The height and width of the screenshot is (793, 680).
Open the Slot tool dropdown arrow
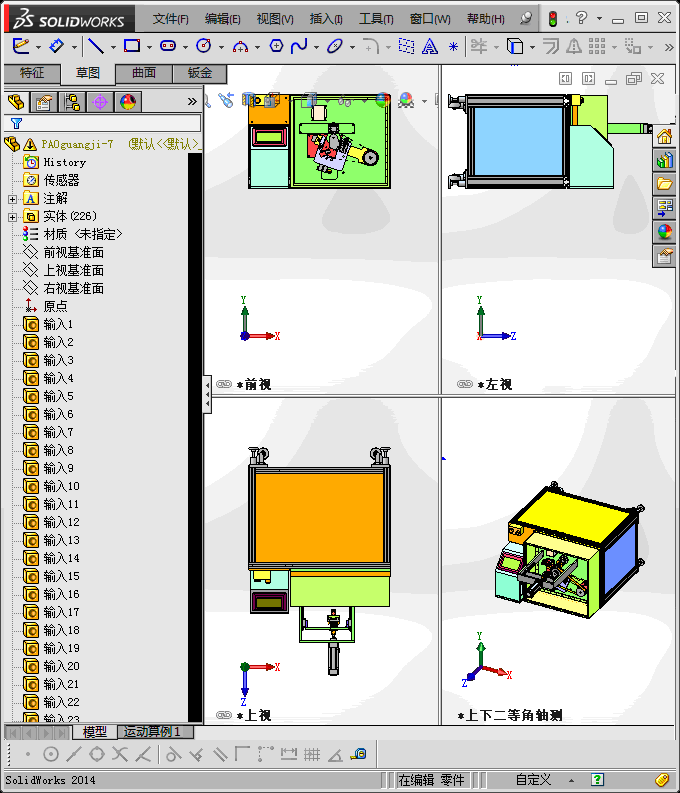click(x=185, y=47)
